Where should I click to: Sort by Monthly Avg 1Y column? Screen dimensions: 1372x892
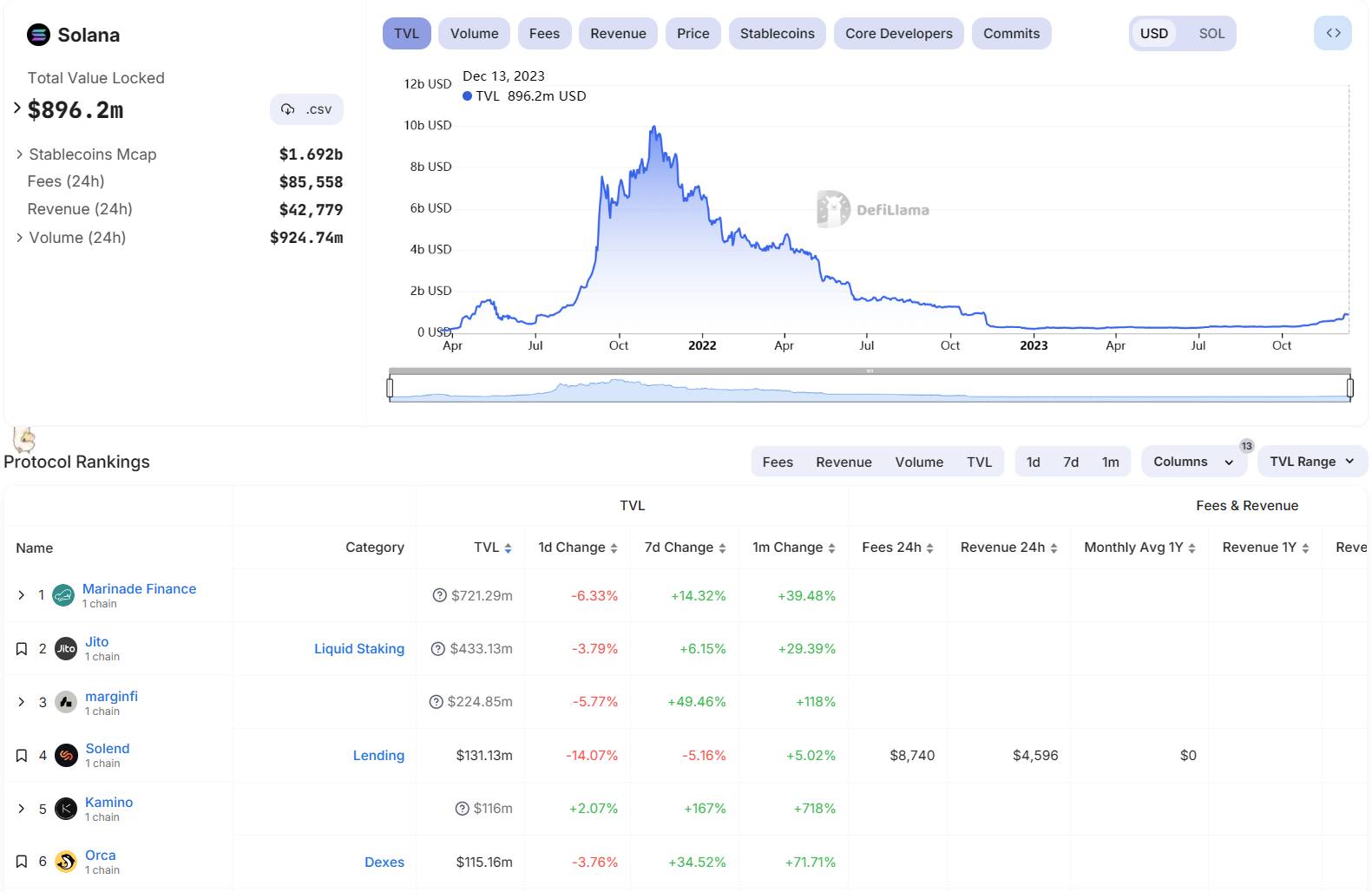1191,548
